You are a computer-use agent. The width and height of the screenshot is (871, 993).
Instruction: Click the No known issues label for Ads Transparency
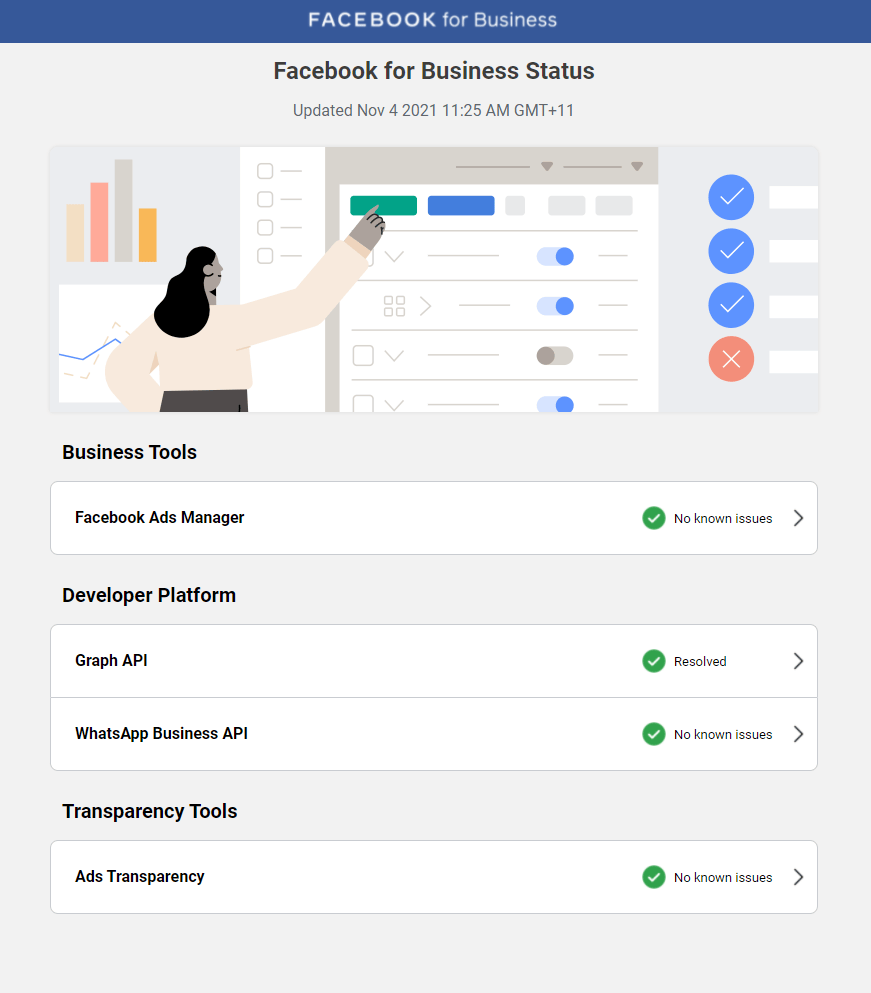pos(722,877)
